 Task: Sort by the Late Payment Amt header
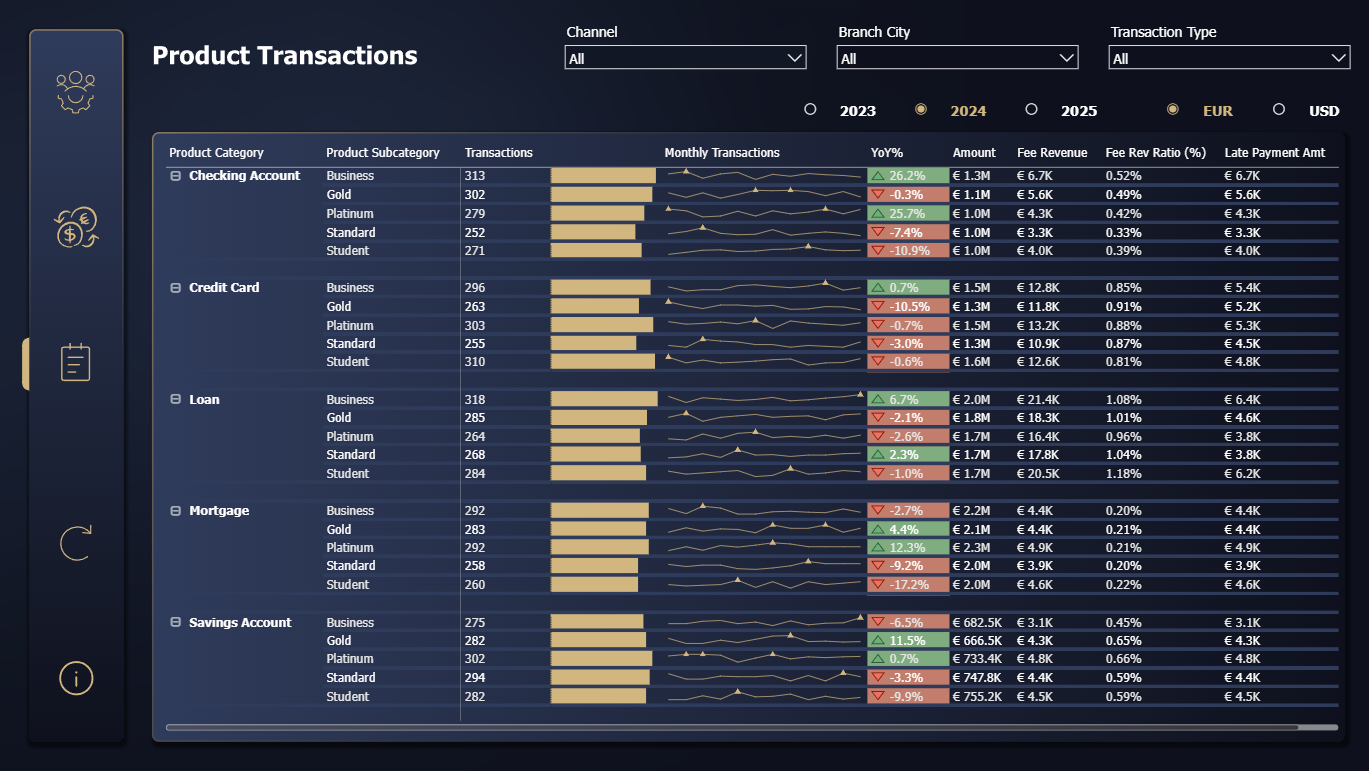pos(1275,153)
